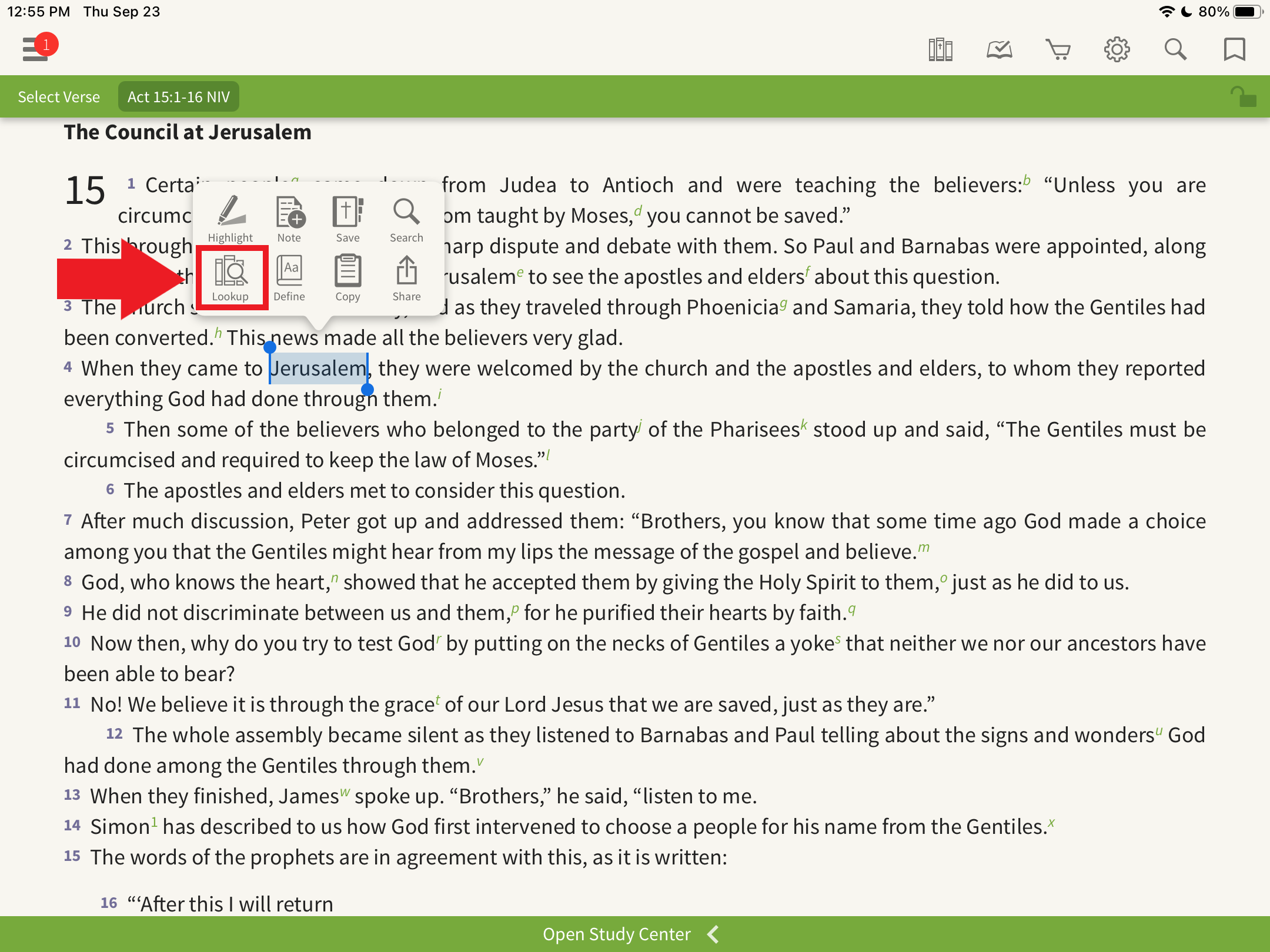Screen dimensions: 1270x952
Task: Tap Define in the selection popup
Action: click(289, 279)
